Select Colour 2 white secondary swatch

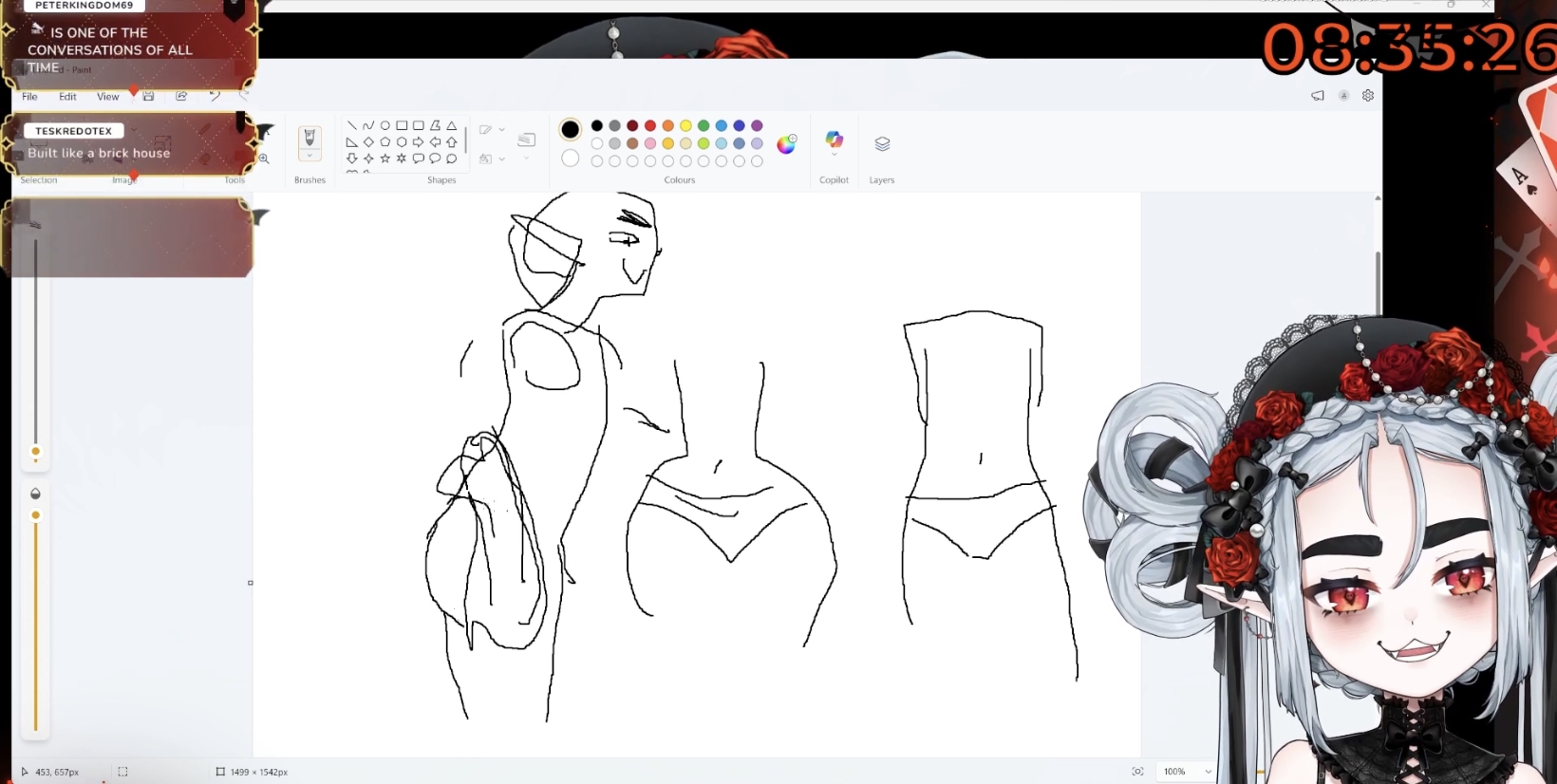[570, 159]
